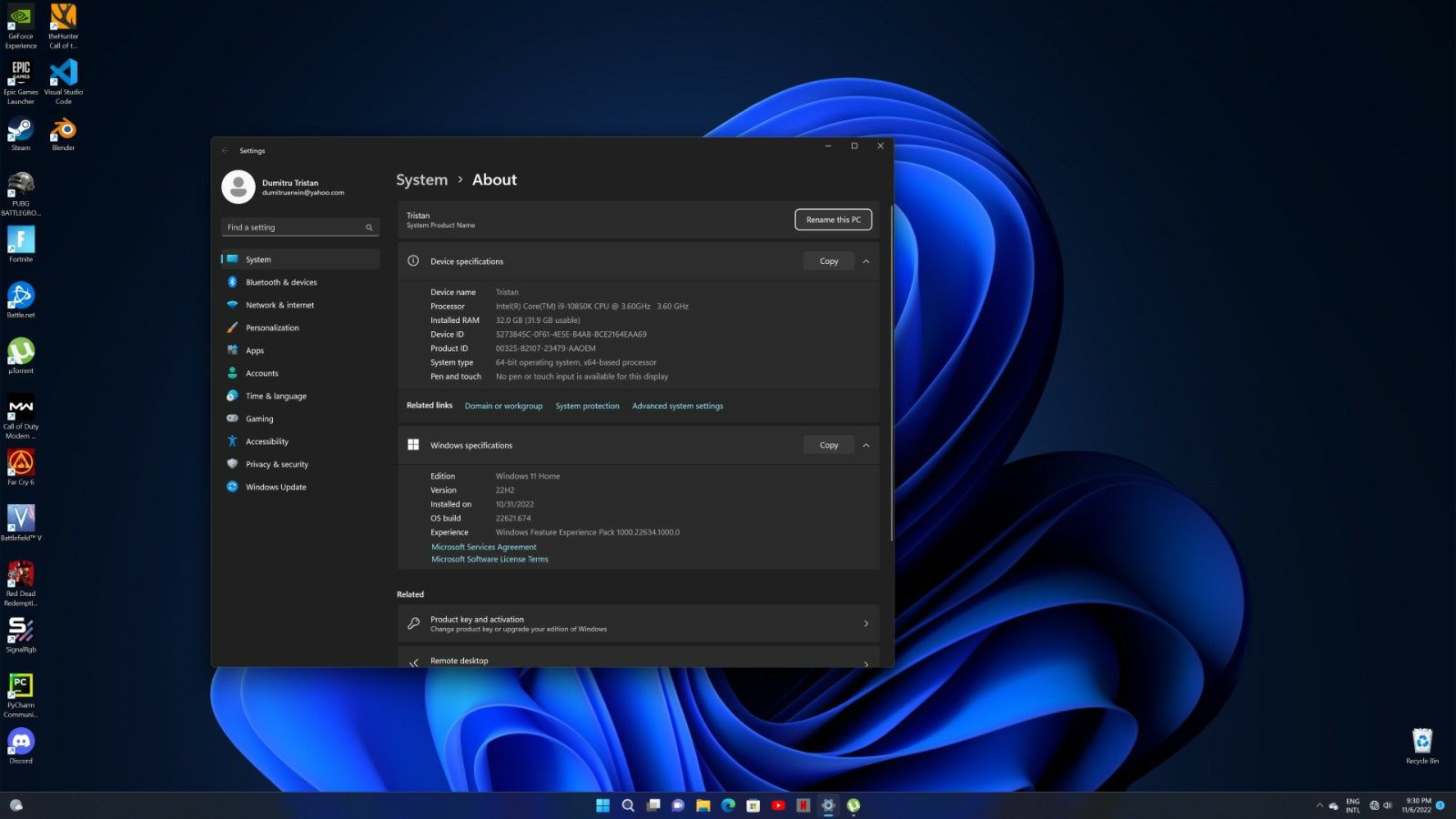Open the volume control in system tray

1388,805
